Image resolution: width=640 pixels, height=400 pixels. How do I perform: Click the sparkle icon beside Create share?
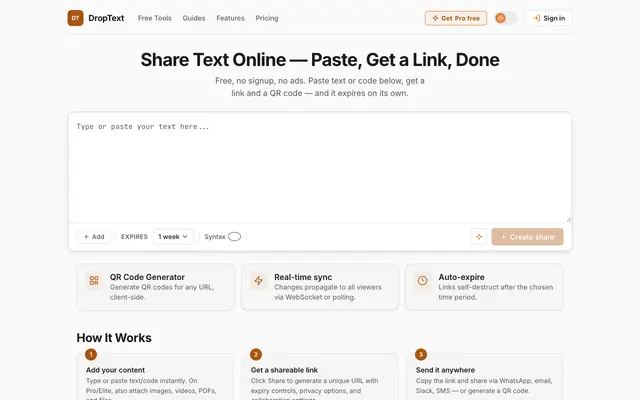(x=479, y=237)
